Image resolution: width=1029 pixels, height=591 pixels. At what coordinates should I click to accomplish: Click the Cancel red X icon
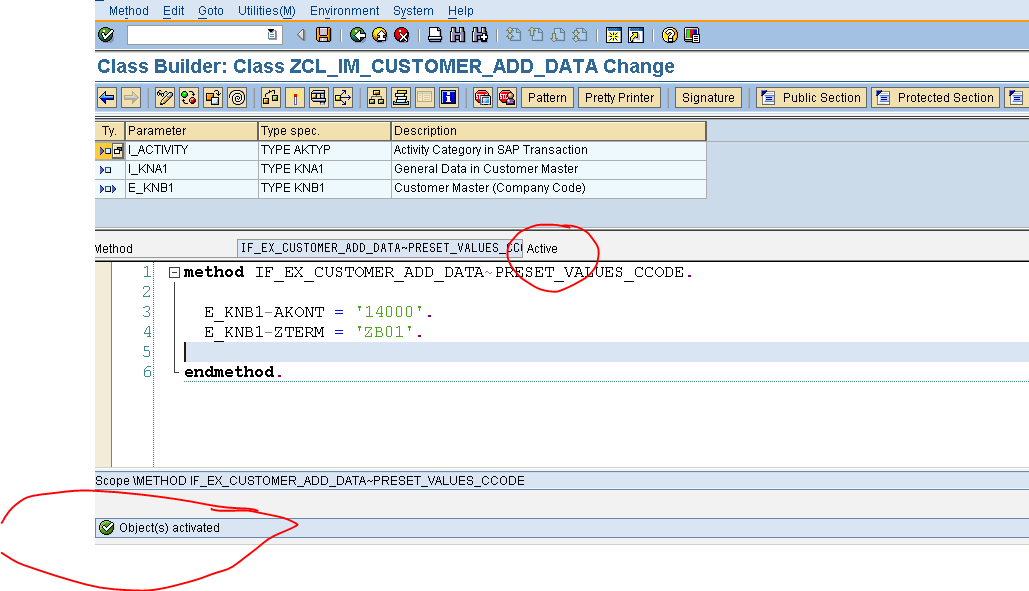(x=403, y=33)
